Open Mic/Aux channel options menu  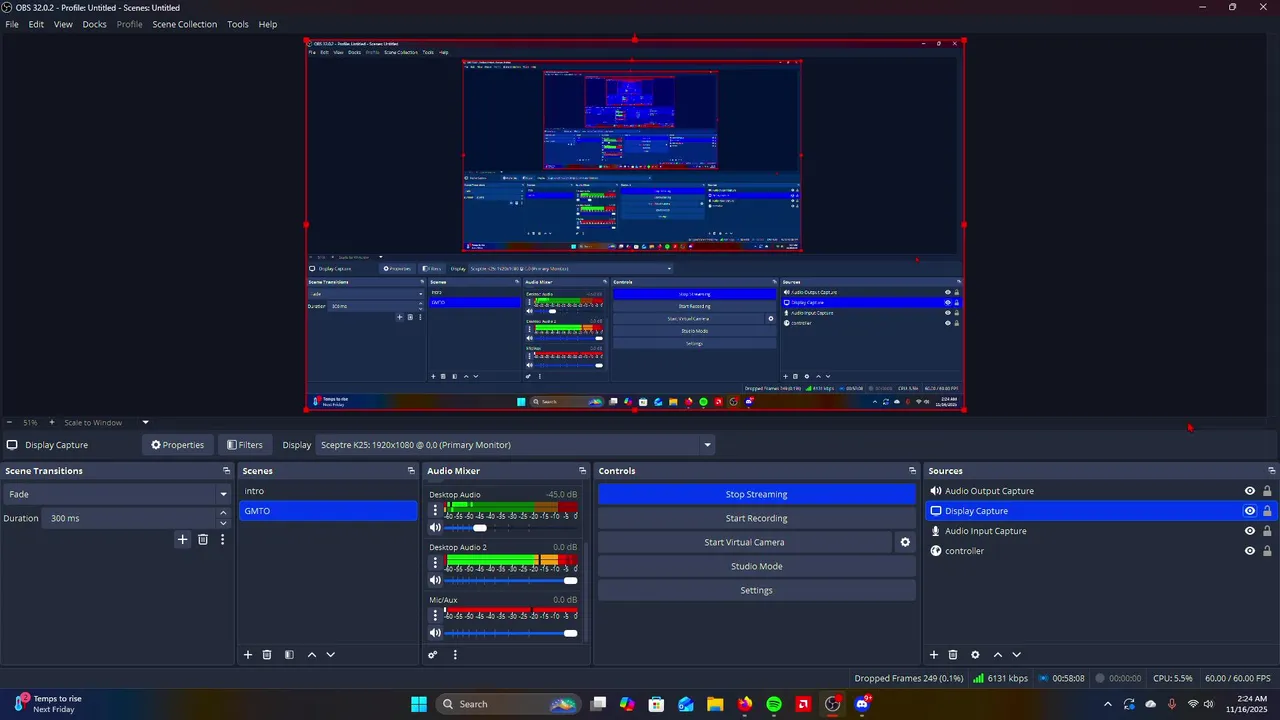tap(435, 615)
